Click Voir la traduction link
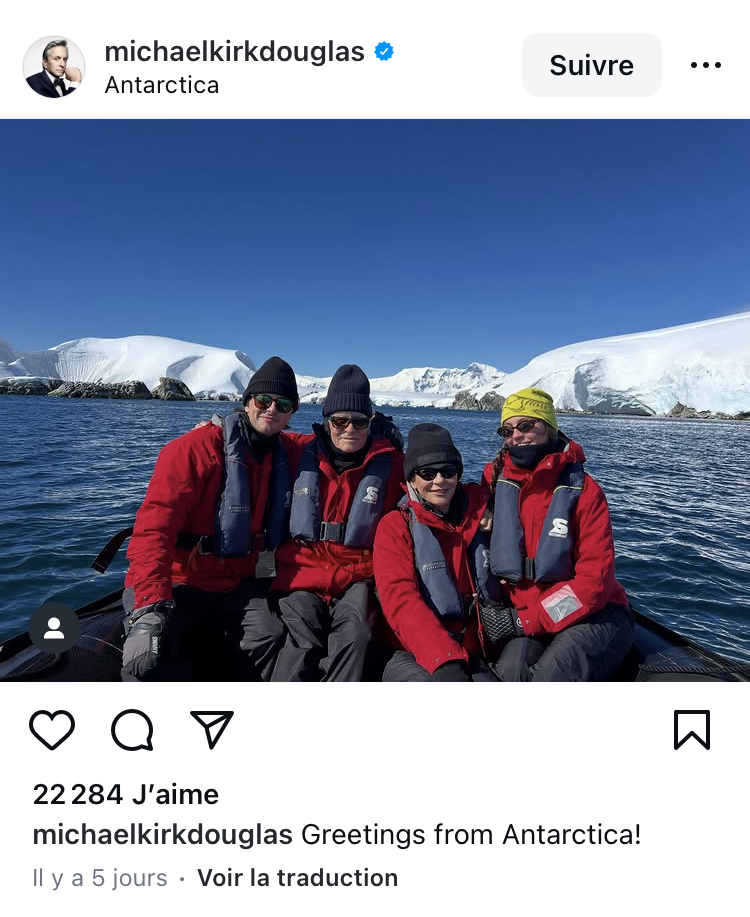The width and height of the screenshot is (750, 917). pyautogui.click(x=297, y=878)
